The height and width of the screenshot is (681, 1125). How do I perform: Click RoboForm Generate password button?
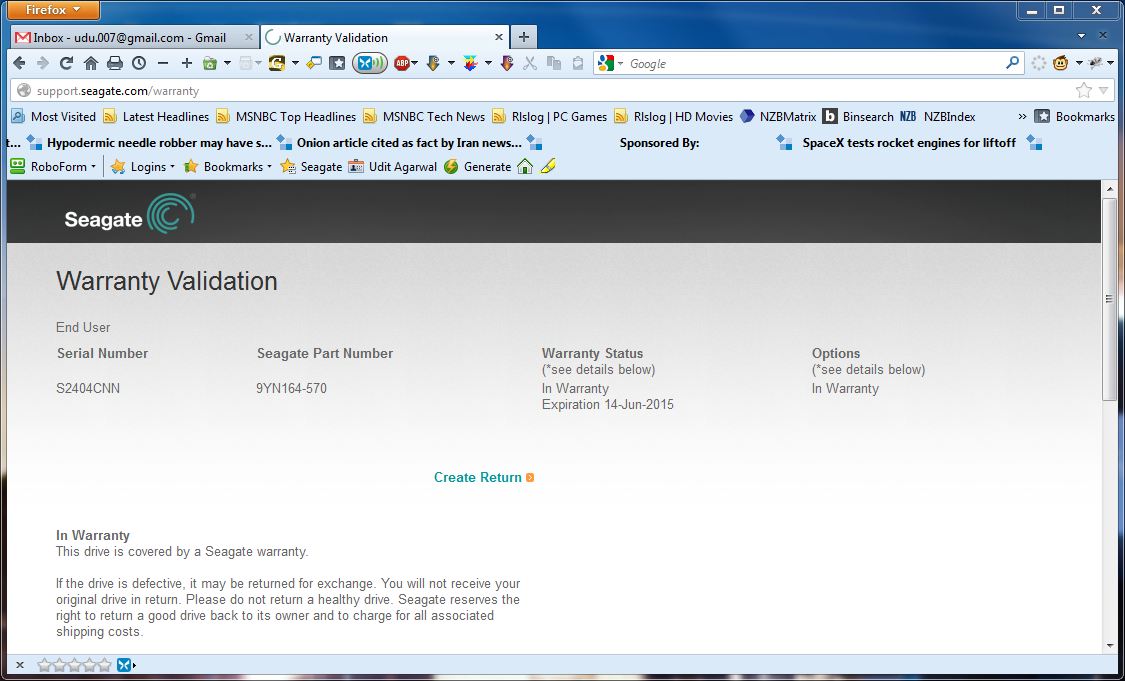(x=478, y=166)
